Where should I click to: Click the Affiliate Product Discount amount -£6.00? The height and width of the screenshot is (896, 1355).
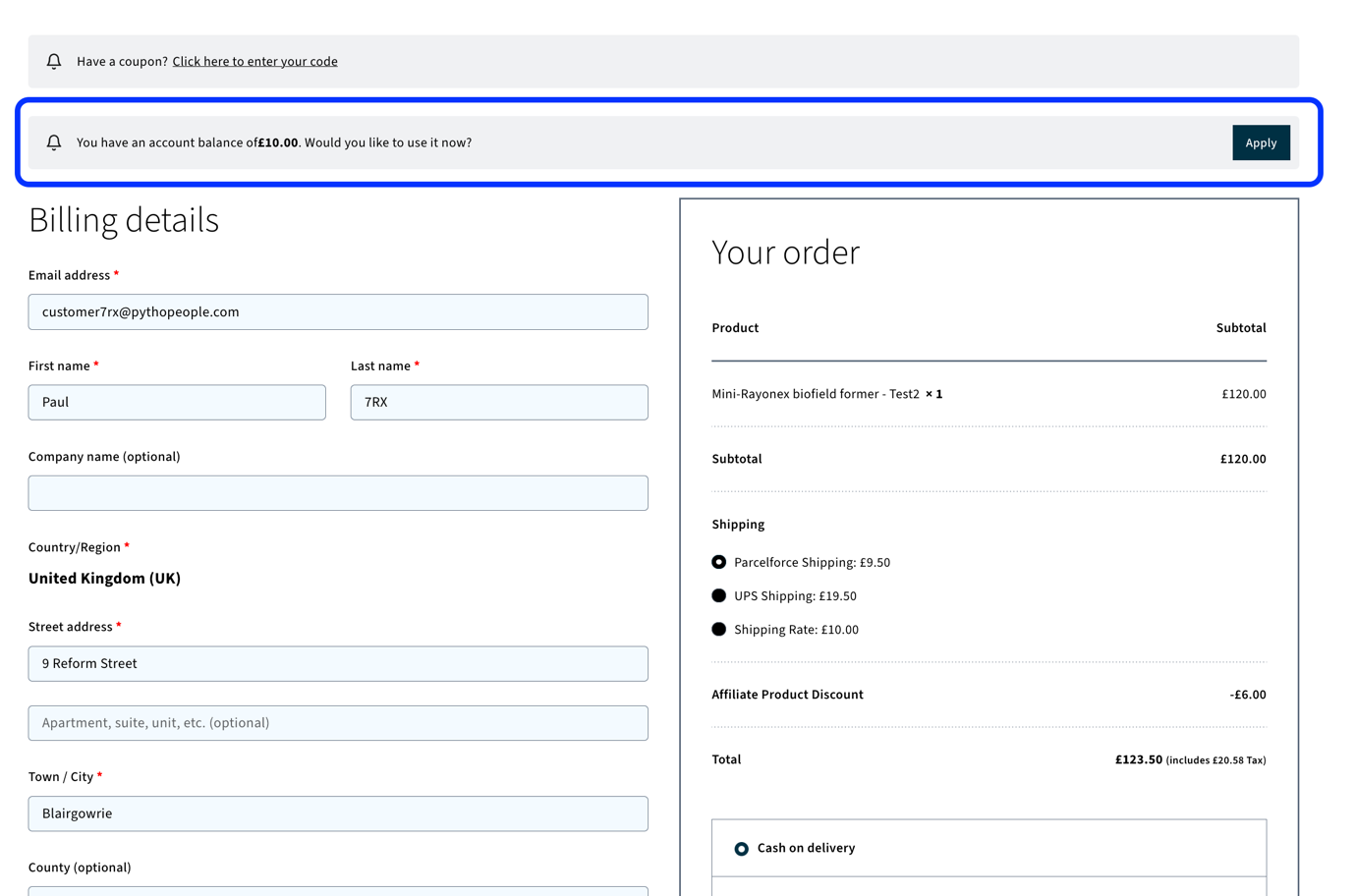click(x=1248, y=695)
